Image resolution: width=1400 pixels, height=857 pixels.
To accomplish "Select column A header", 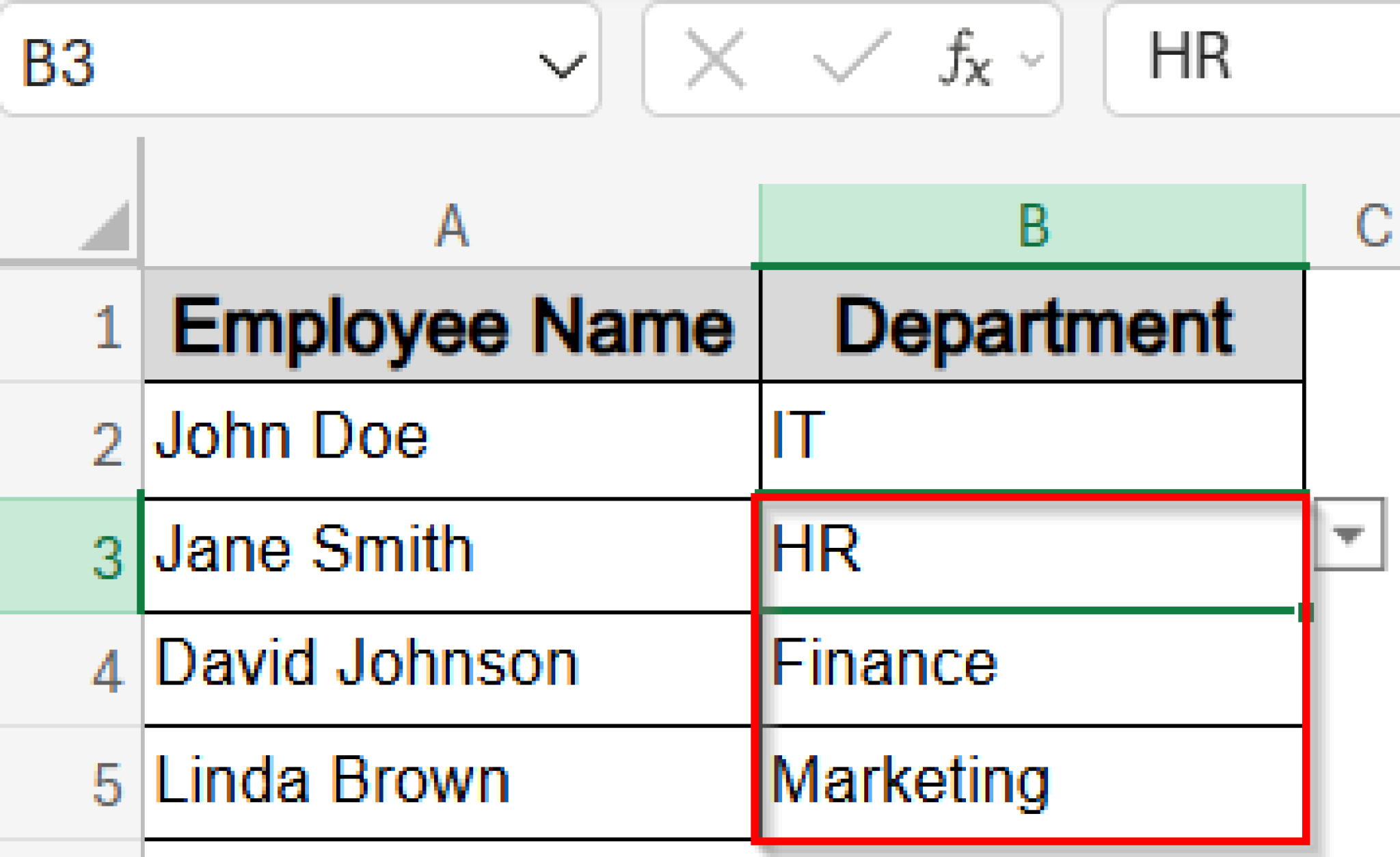I will tap(451, 226).
